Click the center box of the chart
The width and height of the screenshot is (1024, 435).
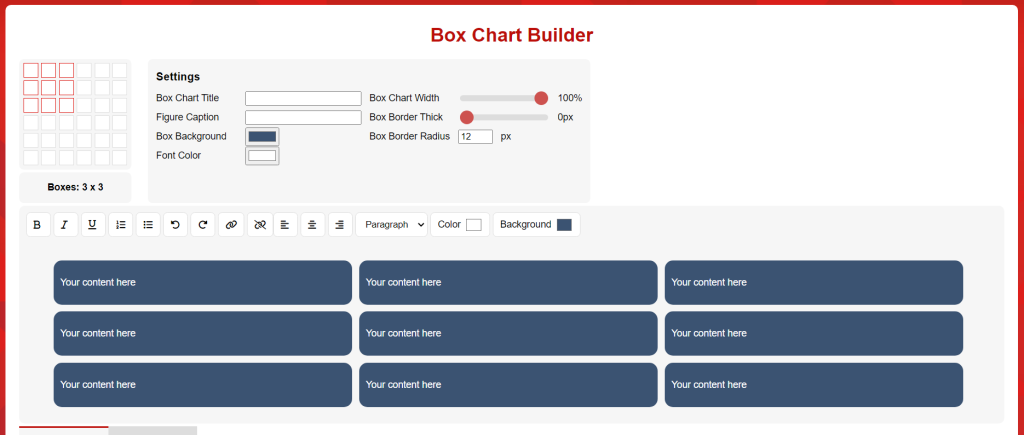point(508,333)
